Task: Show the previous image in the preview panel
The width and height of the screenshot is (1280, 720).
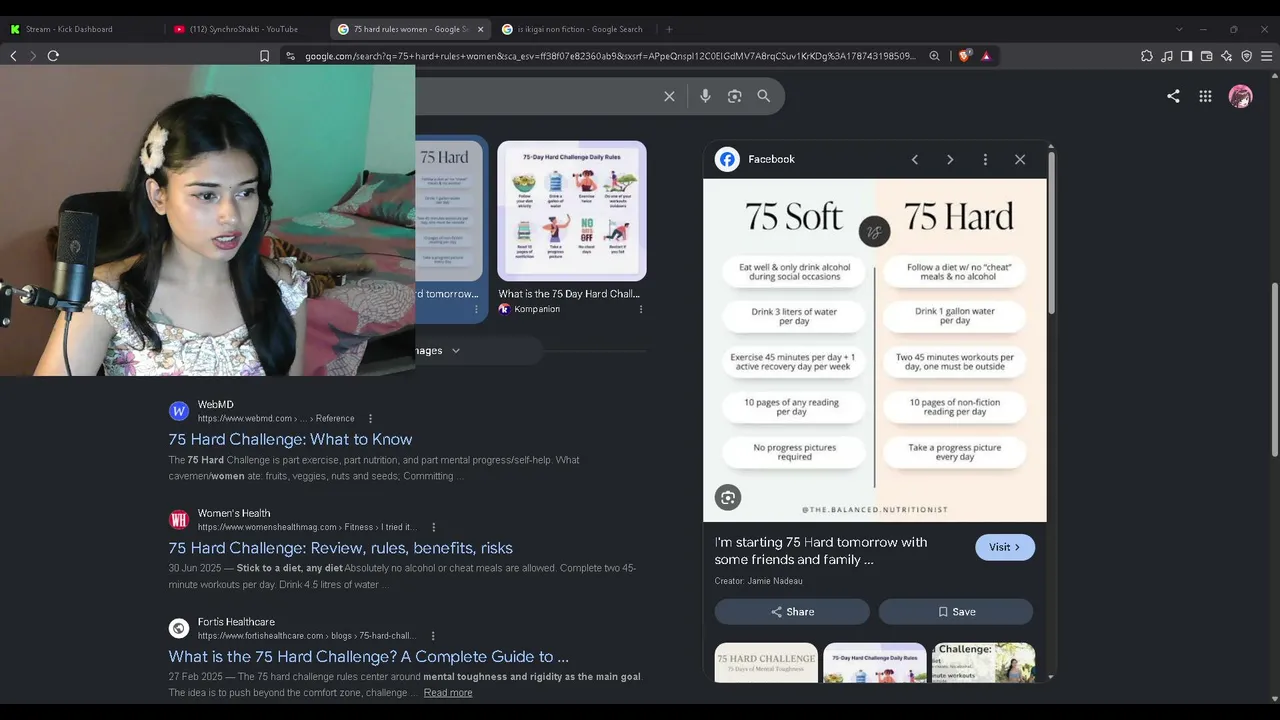Action: [914, 159]
